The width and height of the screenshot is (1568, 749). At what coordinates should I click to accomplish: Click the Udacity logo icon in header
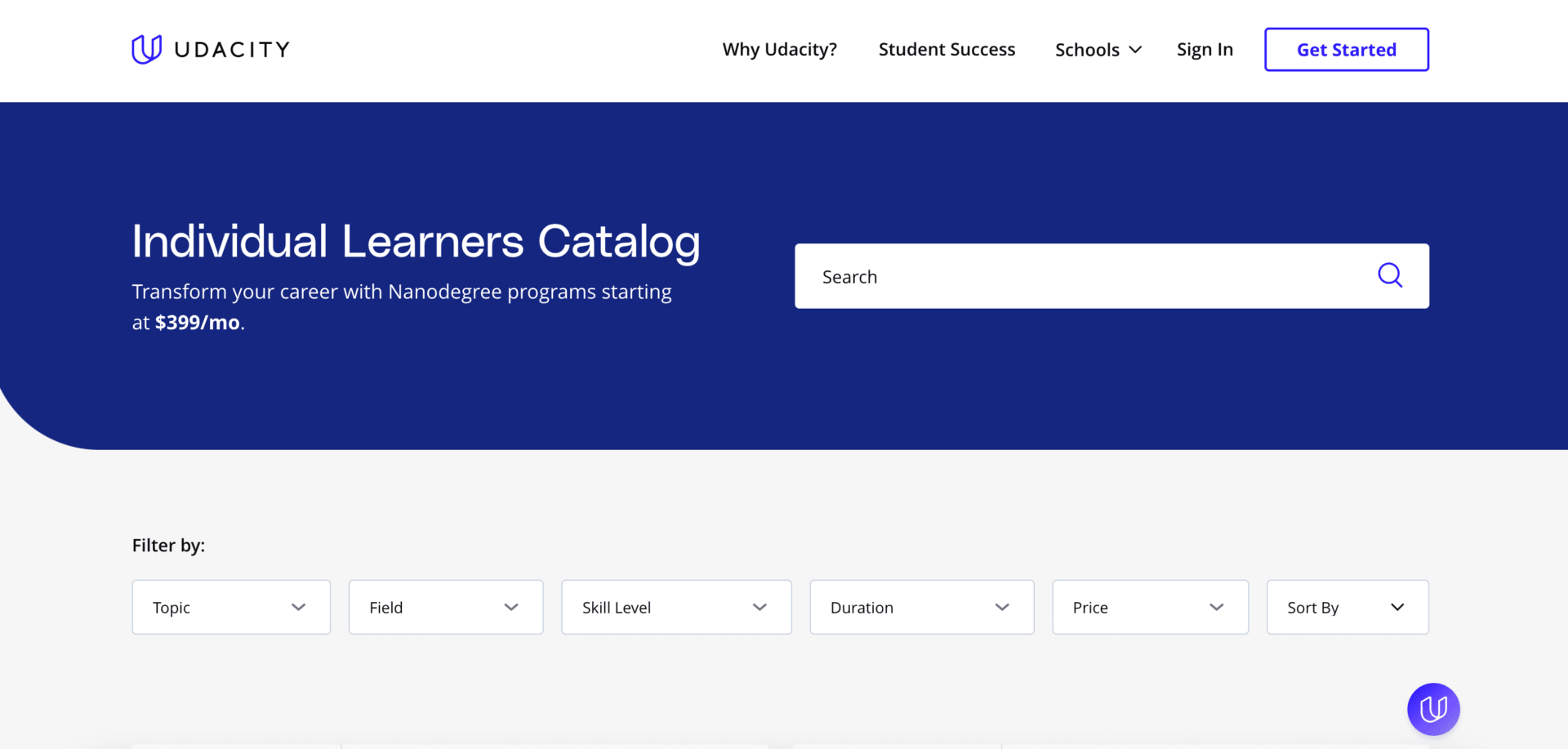[147, 49]
